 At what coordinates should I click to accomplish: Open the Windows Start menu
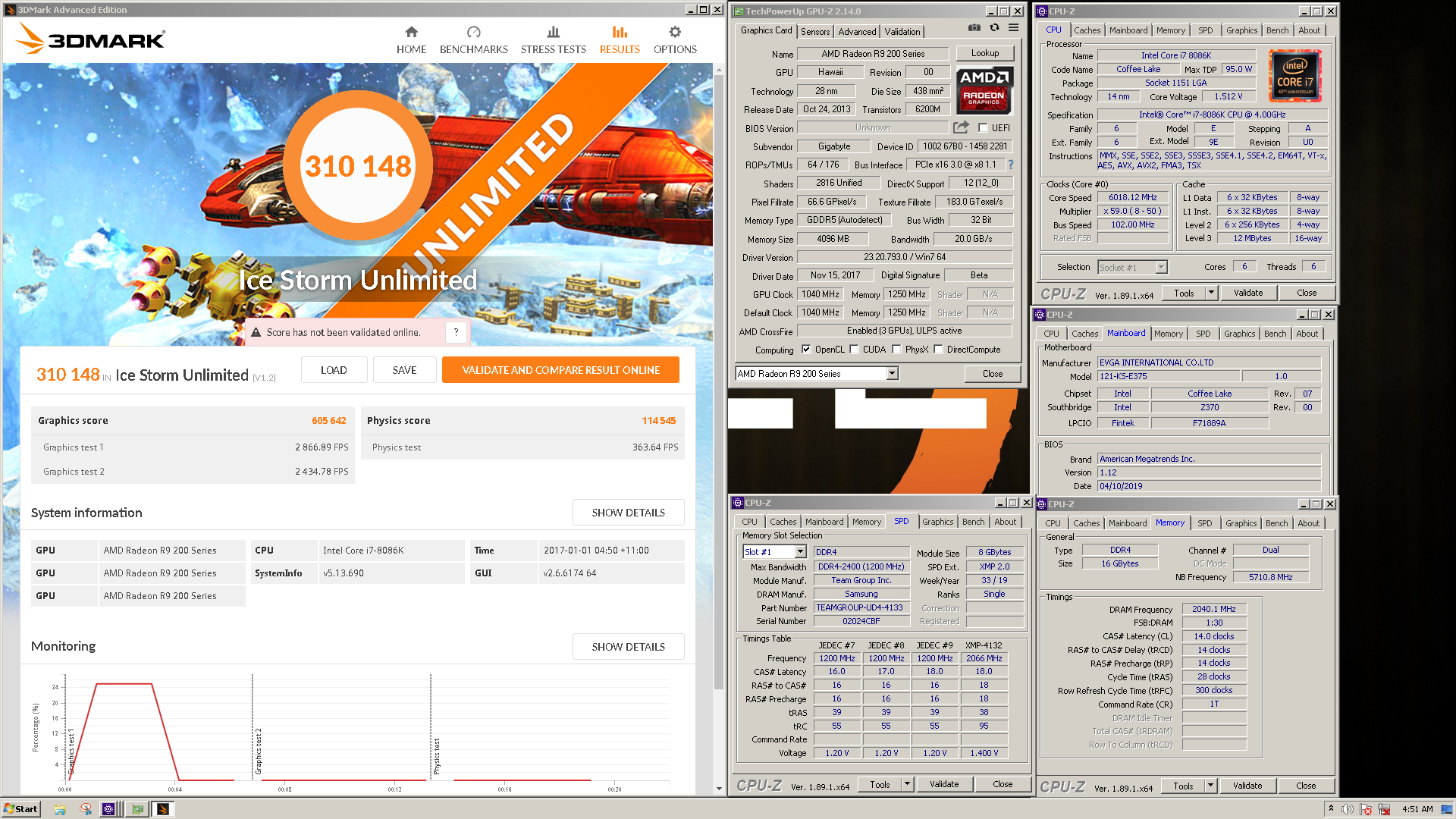(21, 809)
